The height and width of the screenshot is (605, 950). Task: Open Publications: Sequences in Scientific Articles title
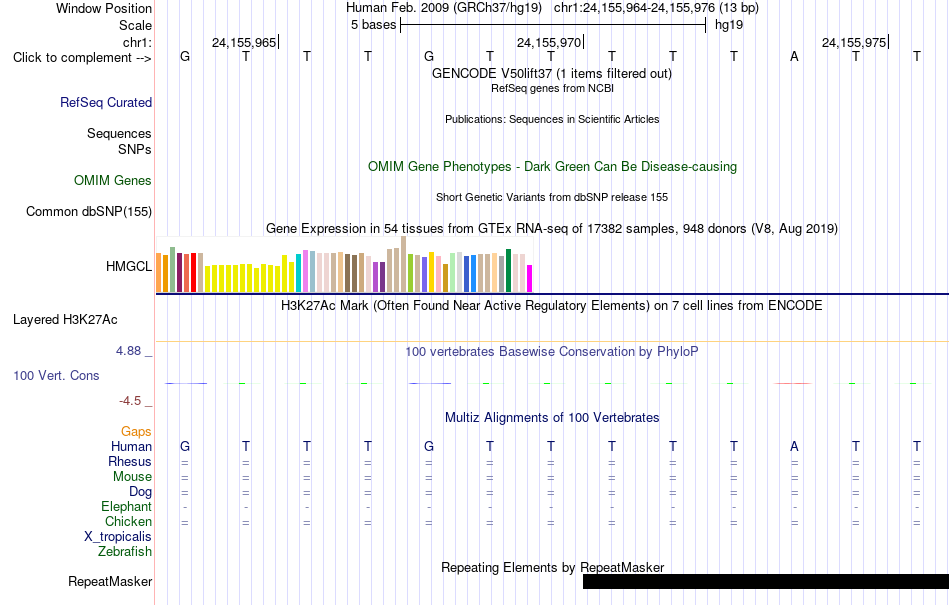point(552,119)
